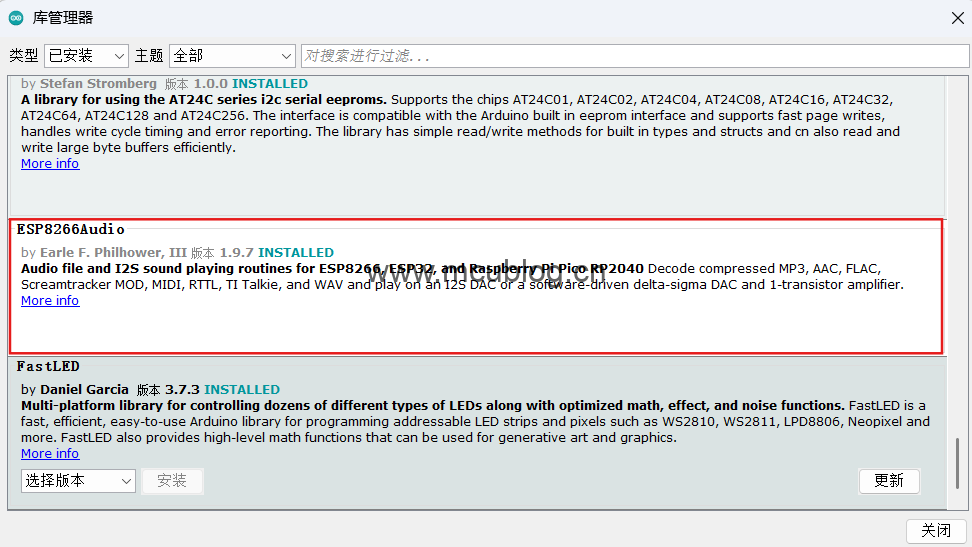The height and width of the screenshot is (547, 972).
Task: Click the 库管理器 window title
Action: (x=63, y=18)
